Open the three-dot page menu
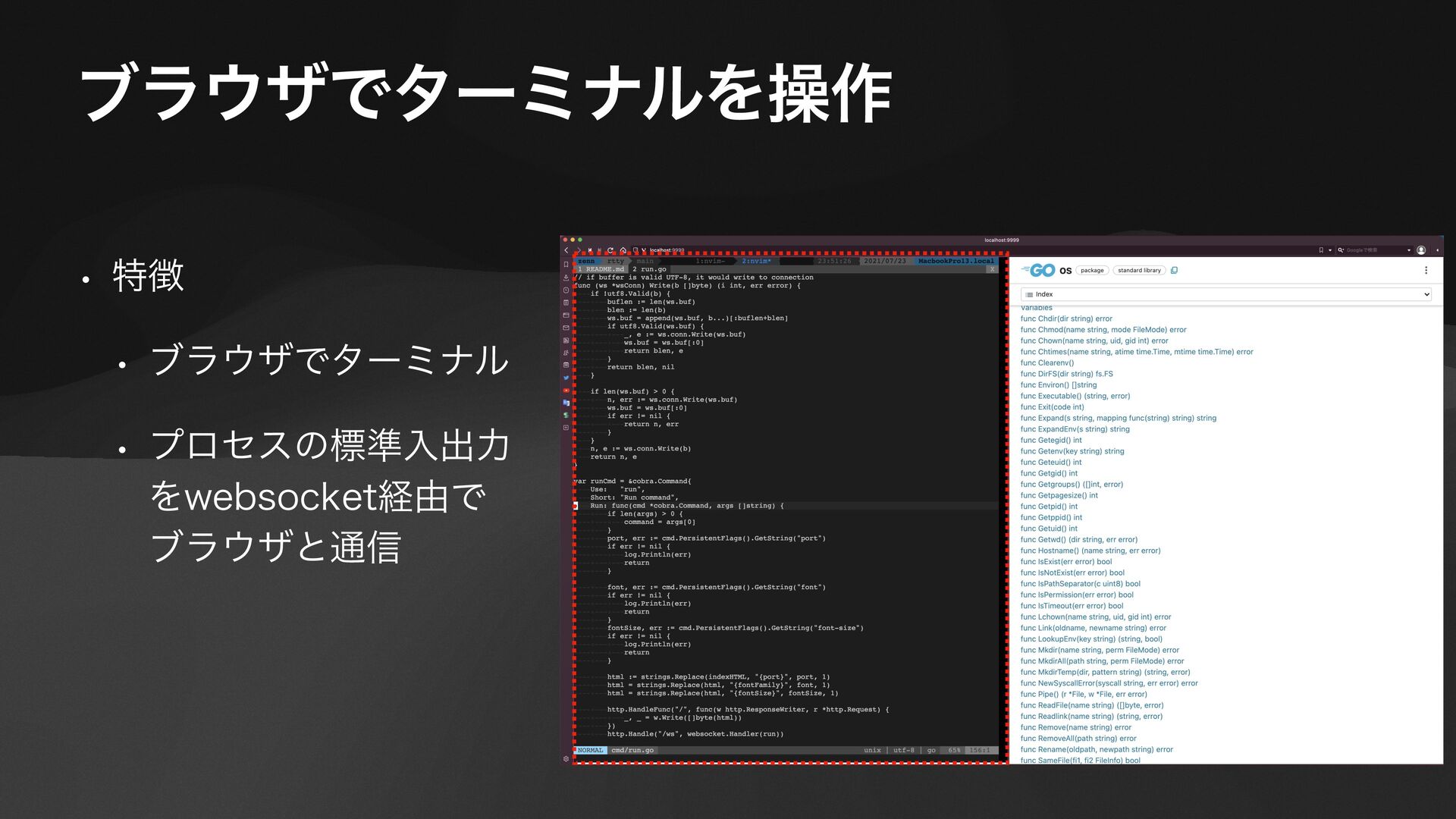Image resolution: width=1456 pixels, height=819 pixels. (x=1426, y=270)
